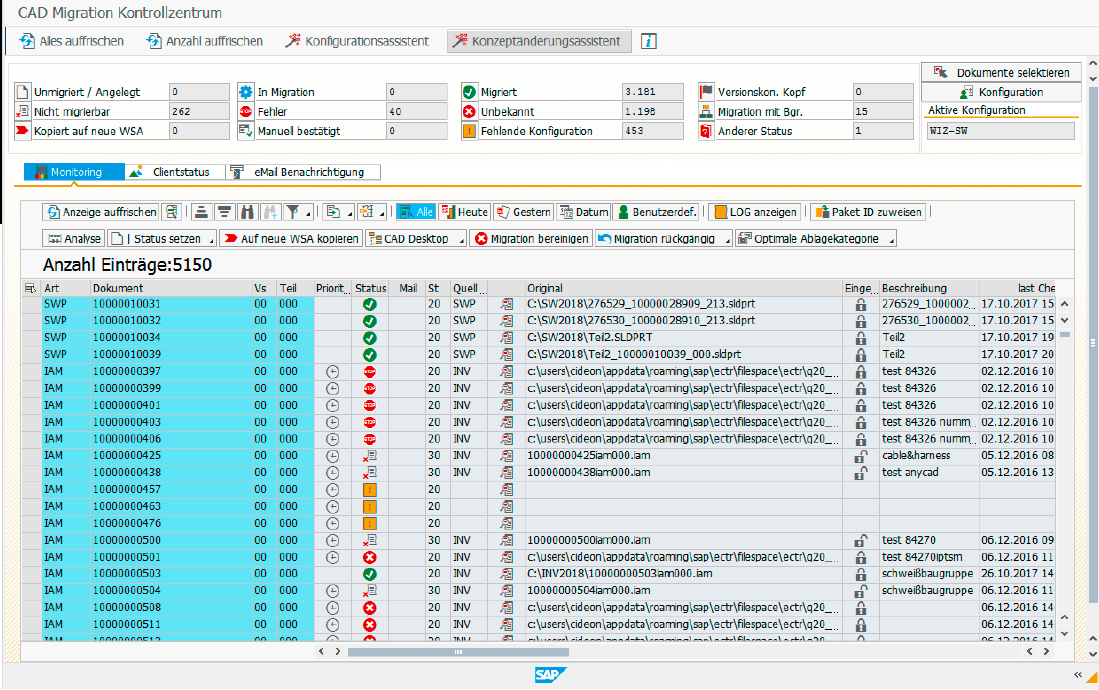Viewport: 1099px width, 690px height.
Task: Click Alles auffrischen in top toolbar
Action: point(71,41)
